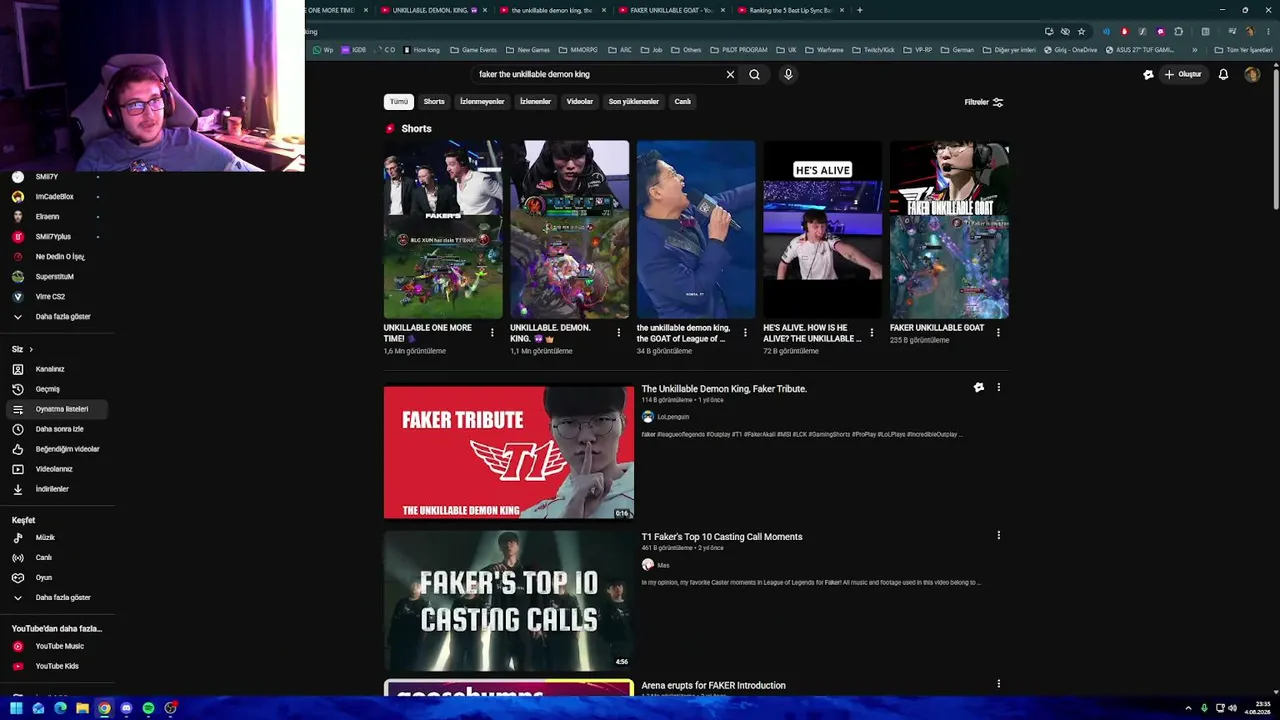Start voice search with the microphone icon
1280x720 pixels.
[x=788, y=74]
